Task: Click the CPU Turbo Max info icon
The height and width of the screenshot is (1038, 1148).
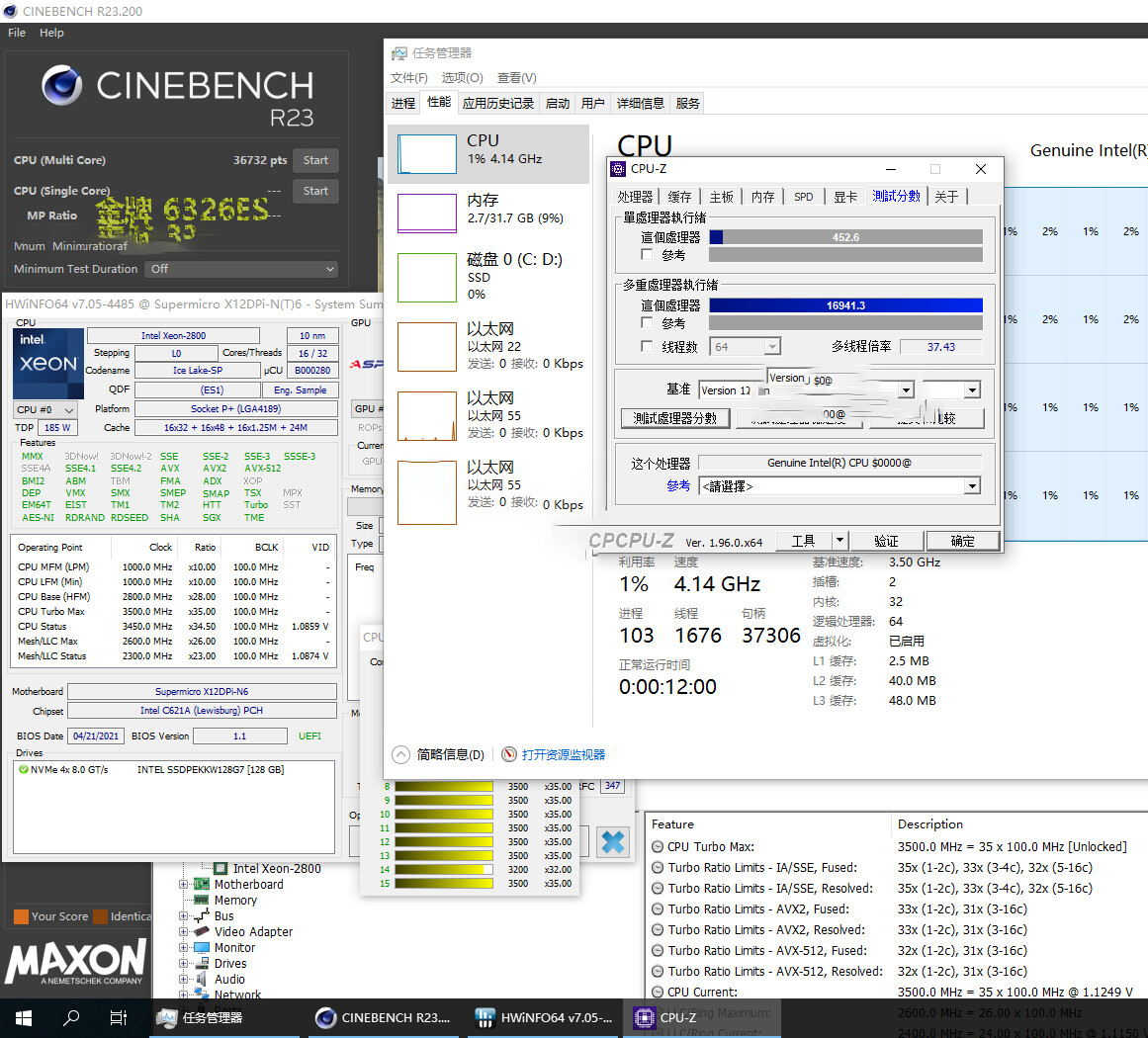Action: point(658,847)
